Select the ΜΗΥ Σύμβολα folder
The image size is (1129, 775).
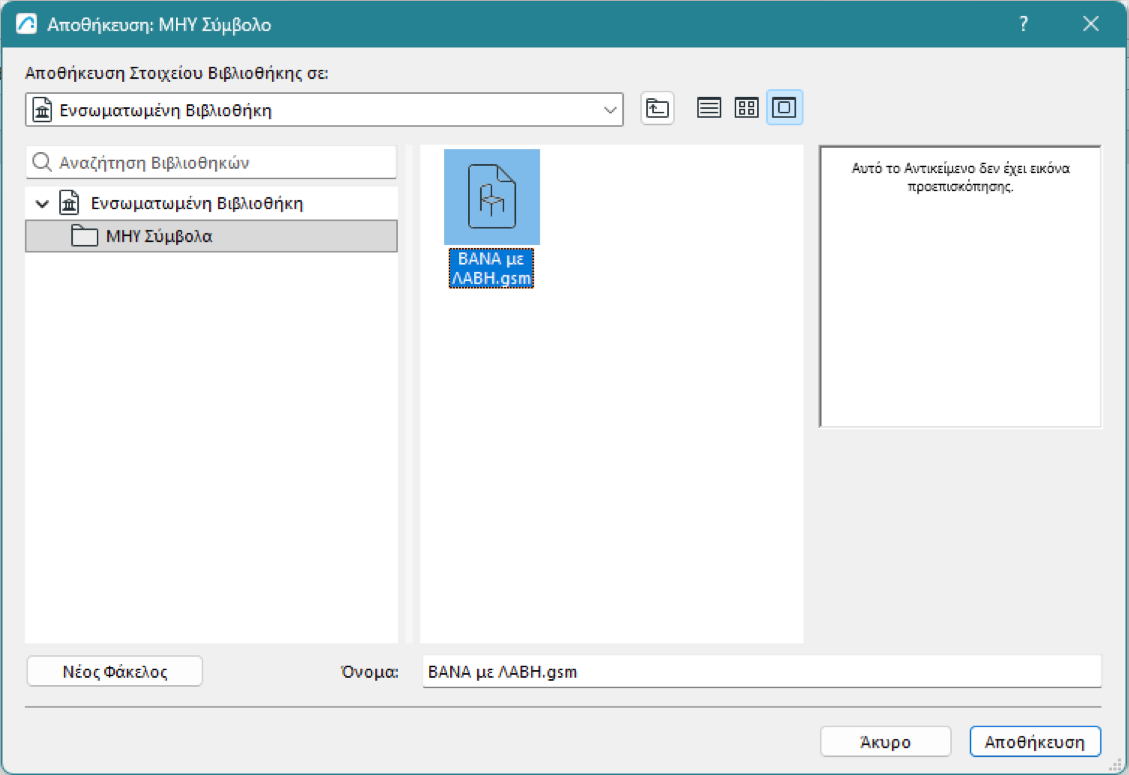pos(211,236)
